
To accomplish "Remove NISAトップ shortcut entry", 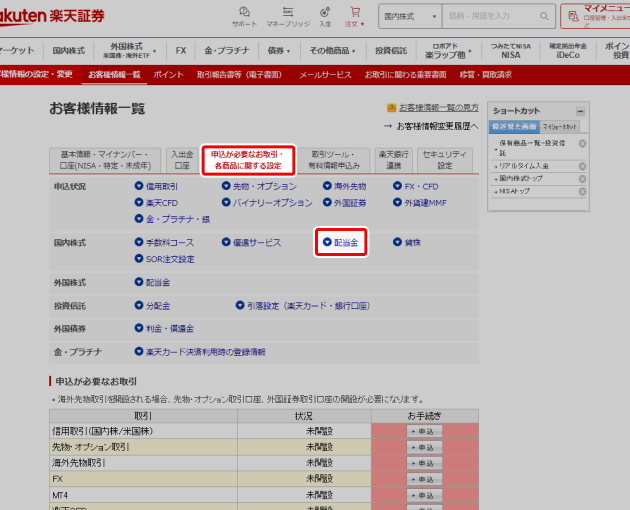I will [x=582, y=191].
